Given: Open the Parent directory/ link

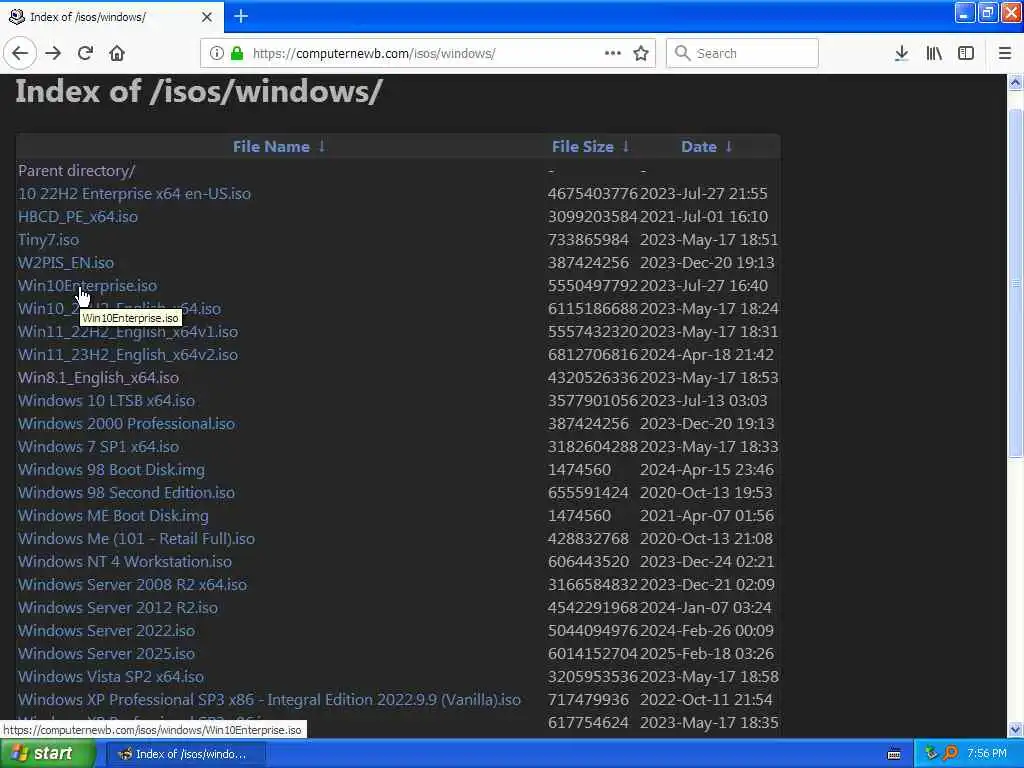Looking at the screenshot, I should 76,170.
